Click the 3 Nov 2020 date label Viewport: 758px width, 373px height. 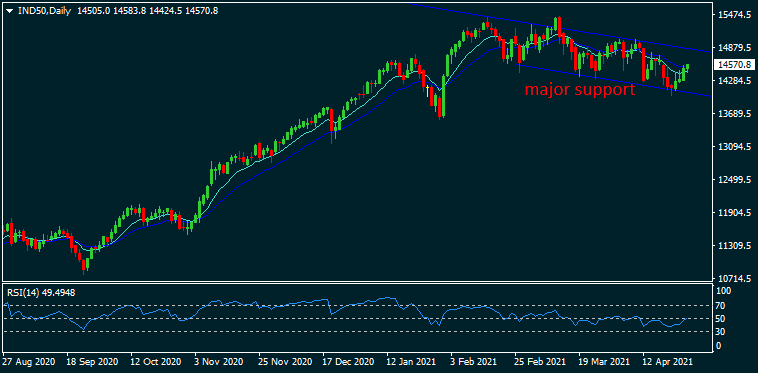(x=218, y=361)
